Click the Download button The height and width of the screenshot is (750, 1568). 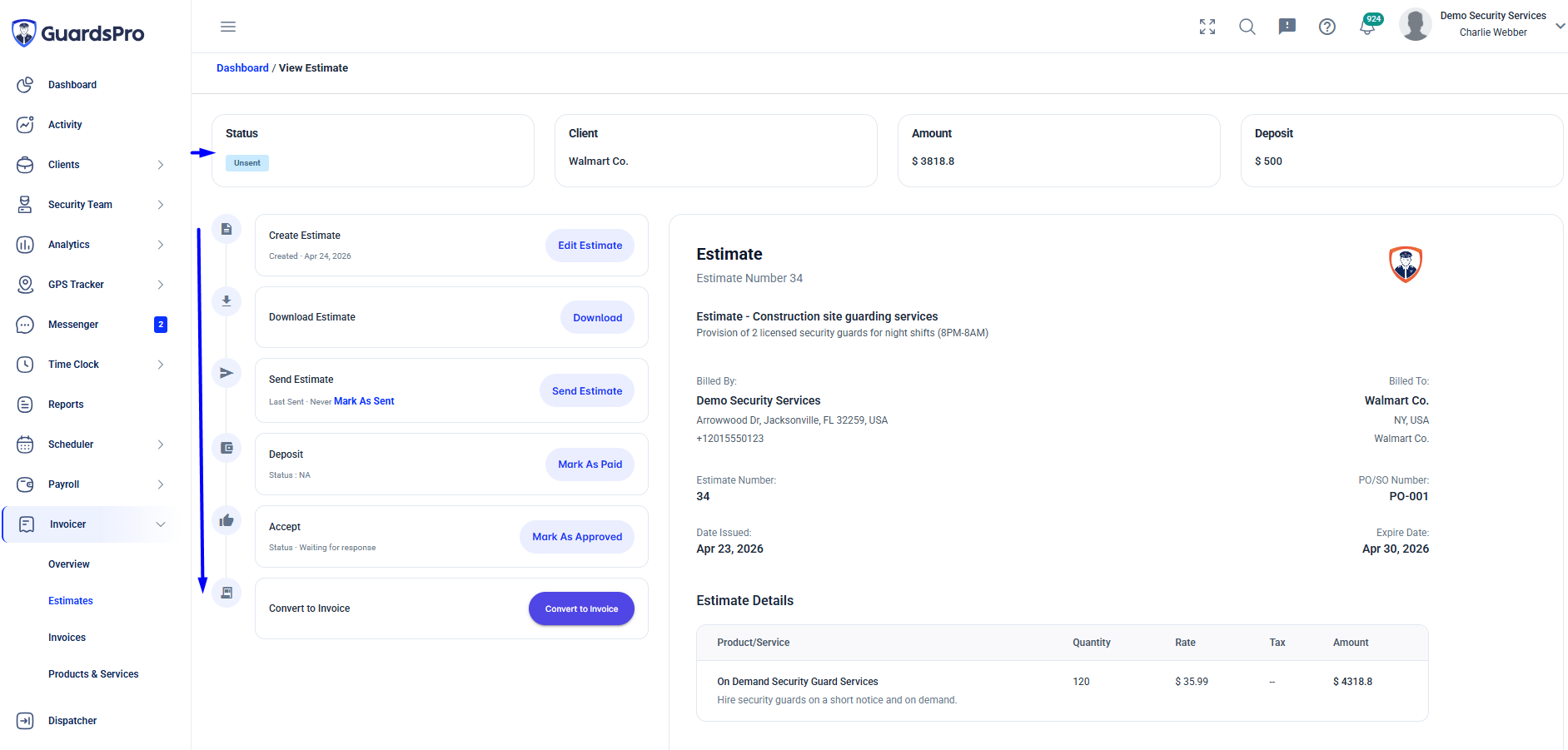[x=598, y=318]
